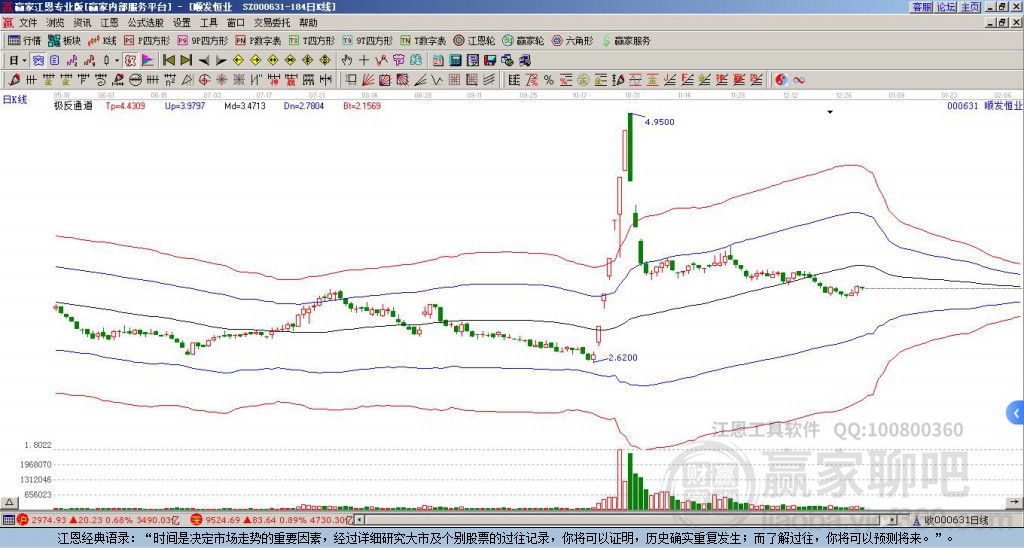
Task: Open the 行情 market quotes view
Action: click(24, 40)
